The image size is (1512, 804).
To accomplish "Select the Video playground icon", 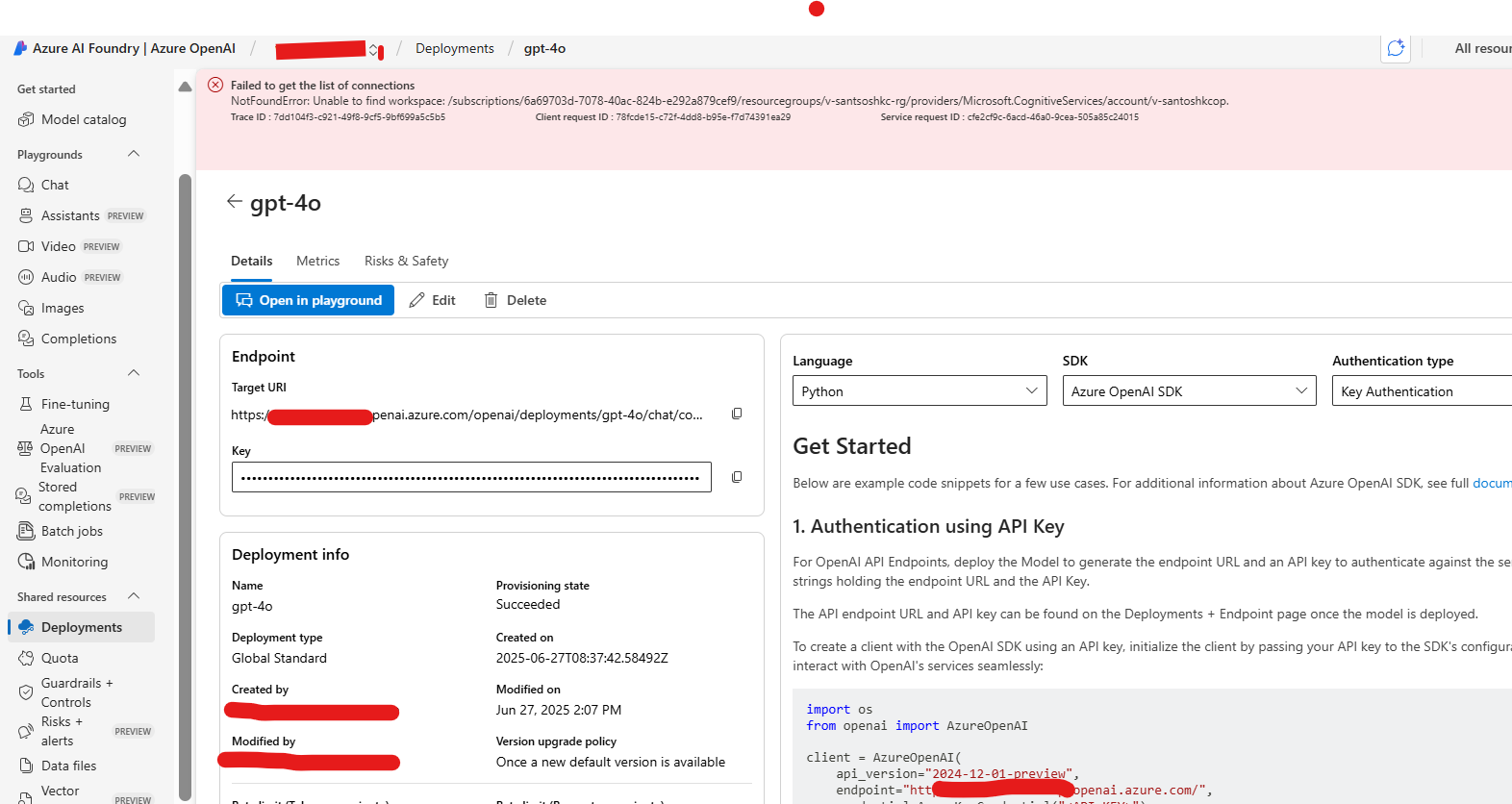I will click(26, 246).
